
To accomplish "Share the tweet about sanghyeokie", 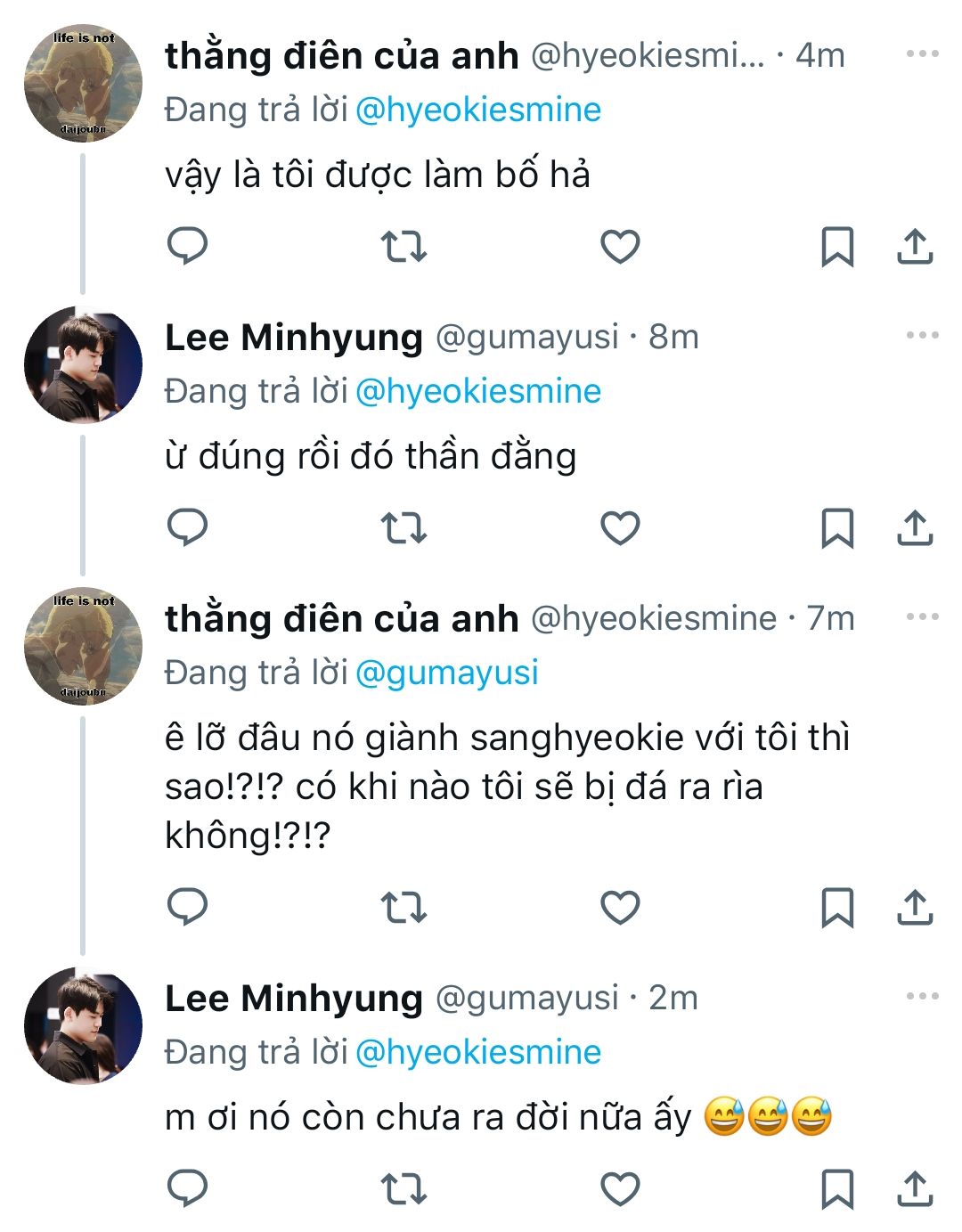I will click(915, 907).
